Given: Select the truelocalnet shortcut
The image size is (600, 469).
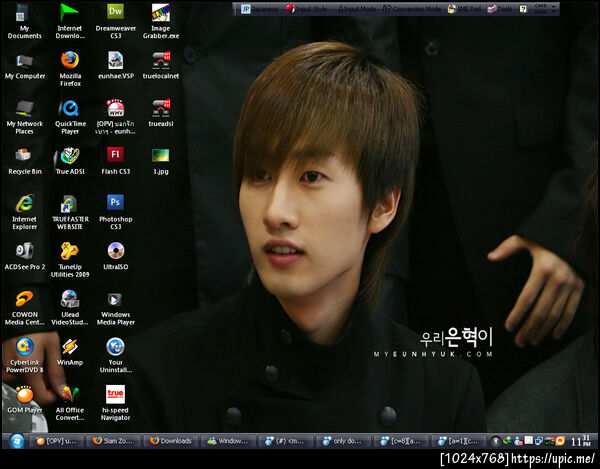Looking at the screenshot, I should [161, 66].
